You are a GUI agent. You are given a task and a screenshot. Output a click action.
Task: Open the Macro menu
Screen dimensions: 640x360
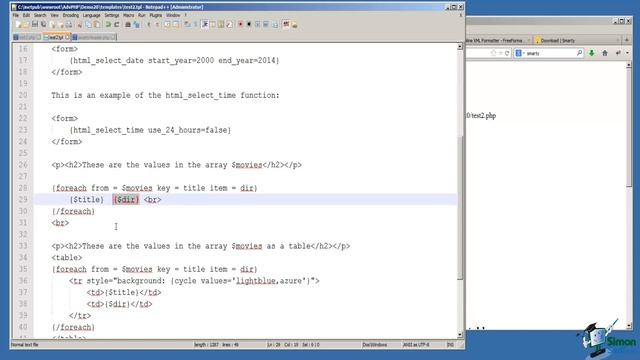pos(129,15)
